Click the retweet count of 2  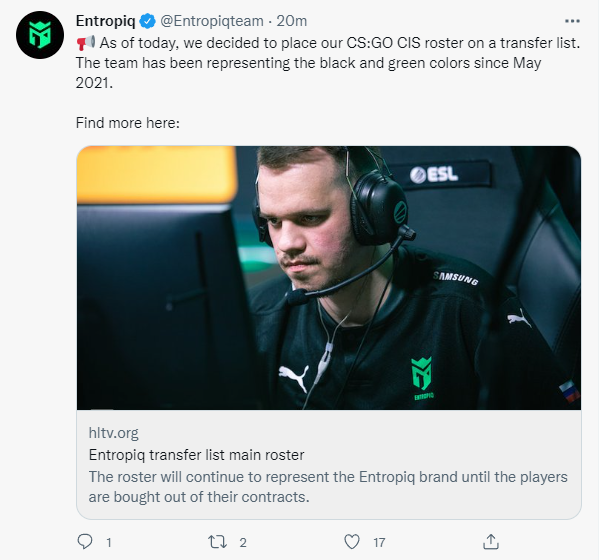[243, 543]
